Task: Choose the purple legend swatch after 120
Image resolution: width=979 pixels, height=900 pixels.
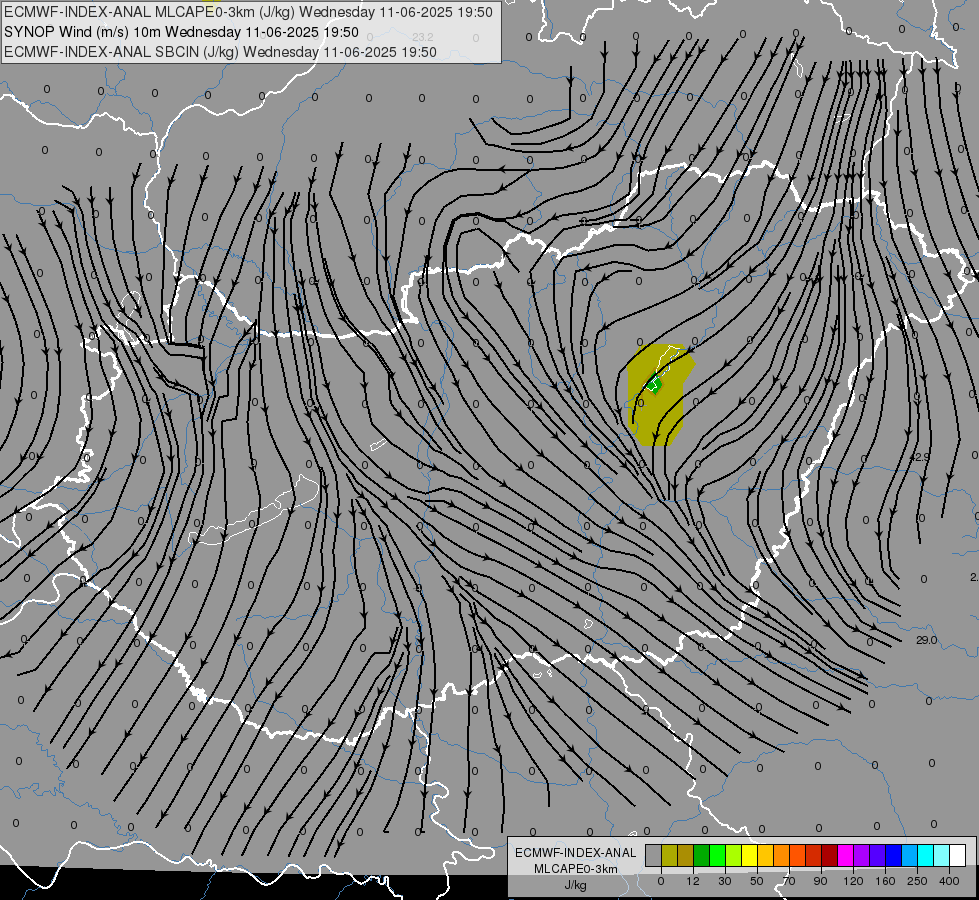Action: (x=862, y=855)
